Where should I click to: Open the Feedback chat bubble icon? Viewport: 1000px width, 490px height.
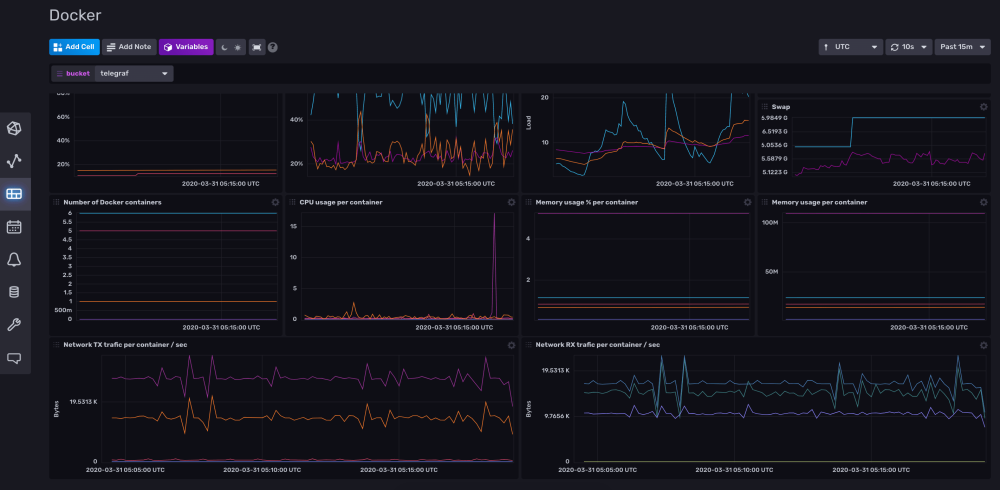pos(14,358)
